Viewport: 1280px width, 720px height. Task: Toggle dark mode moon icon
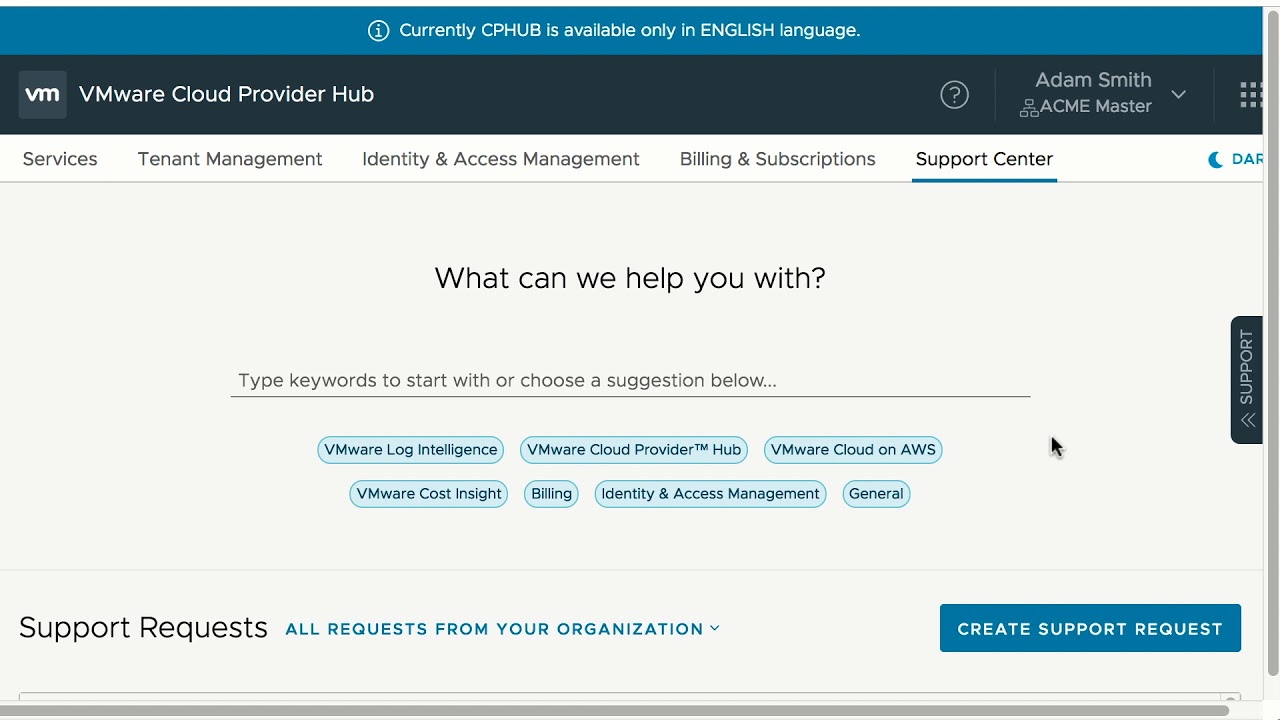(x=1216, y=160)
